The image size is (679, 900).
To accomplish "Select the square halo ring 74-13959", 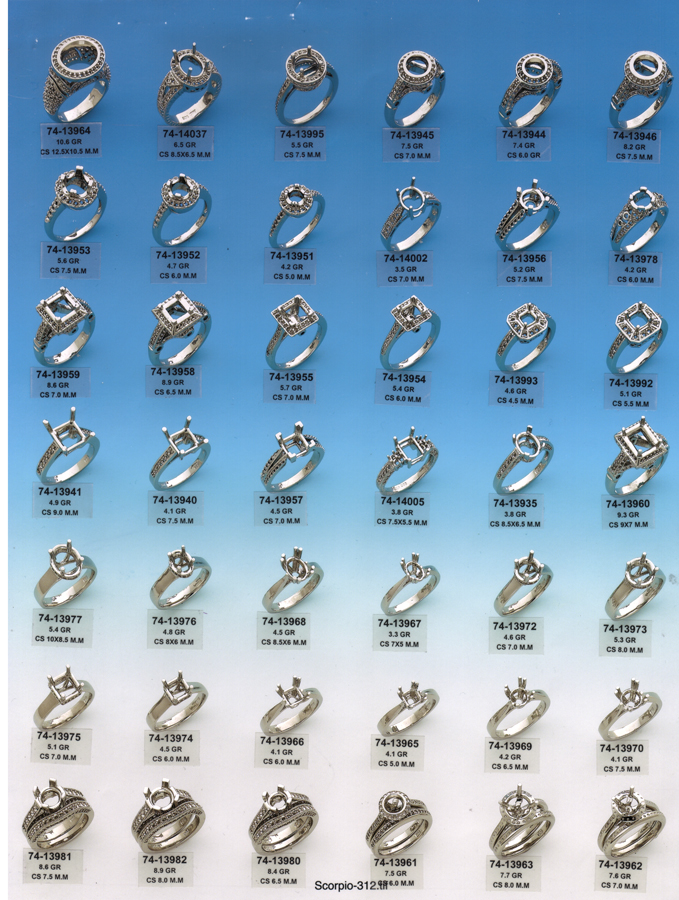I will tap(64, 326).
